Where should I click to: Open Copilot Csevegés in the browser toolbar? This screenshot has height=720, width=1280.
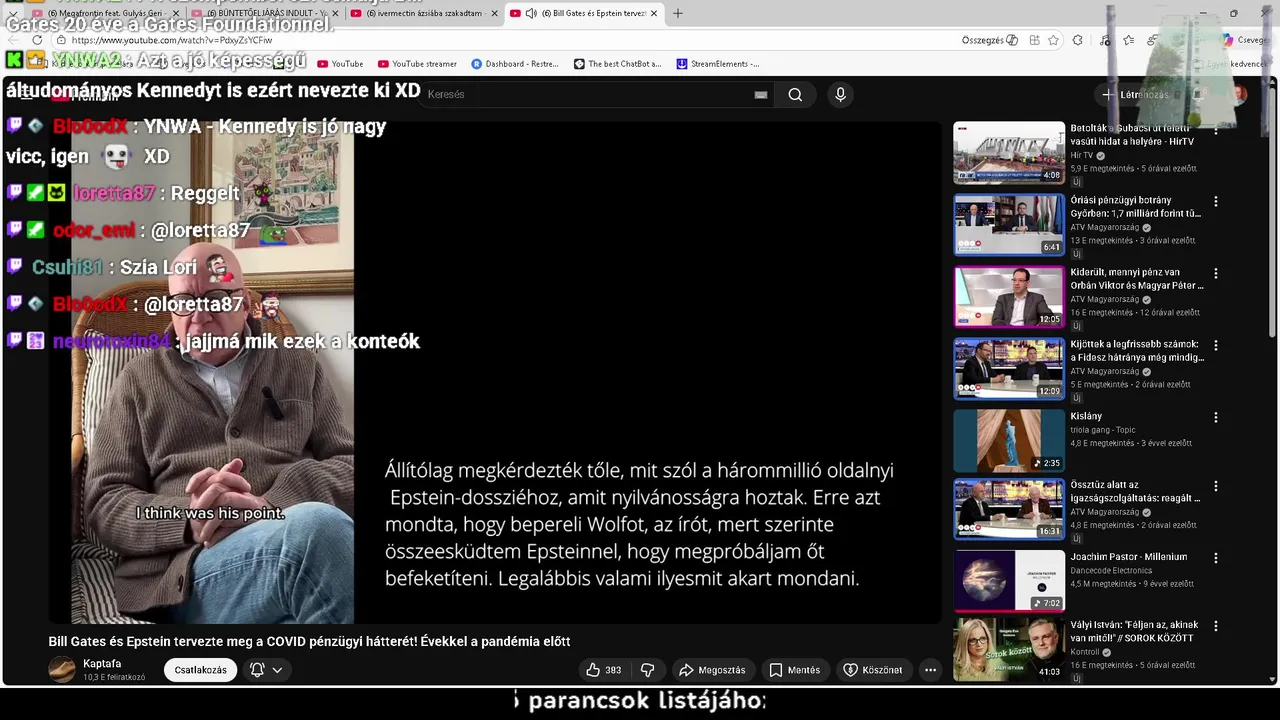(x=1245, y=40)
